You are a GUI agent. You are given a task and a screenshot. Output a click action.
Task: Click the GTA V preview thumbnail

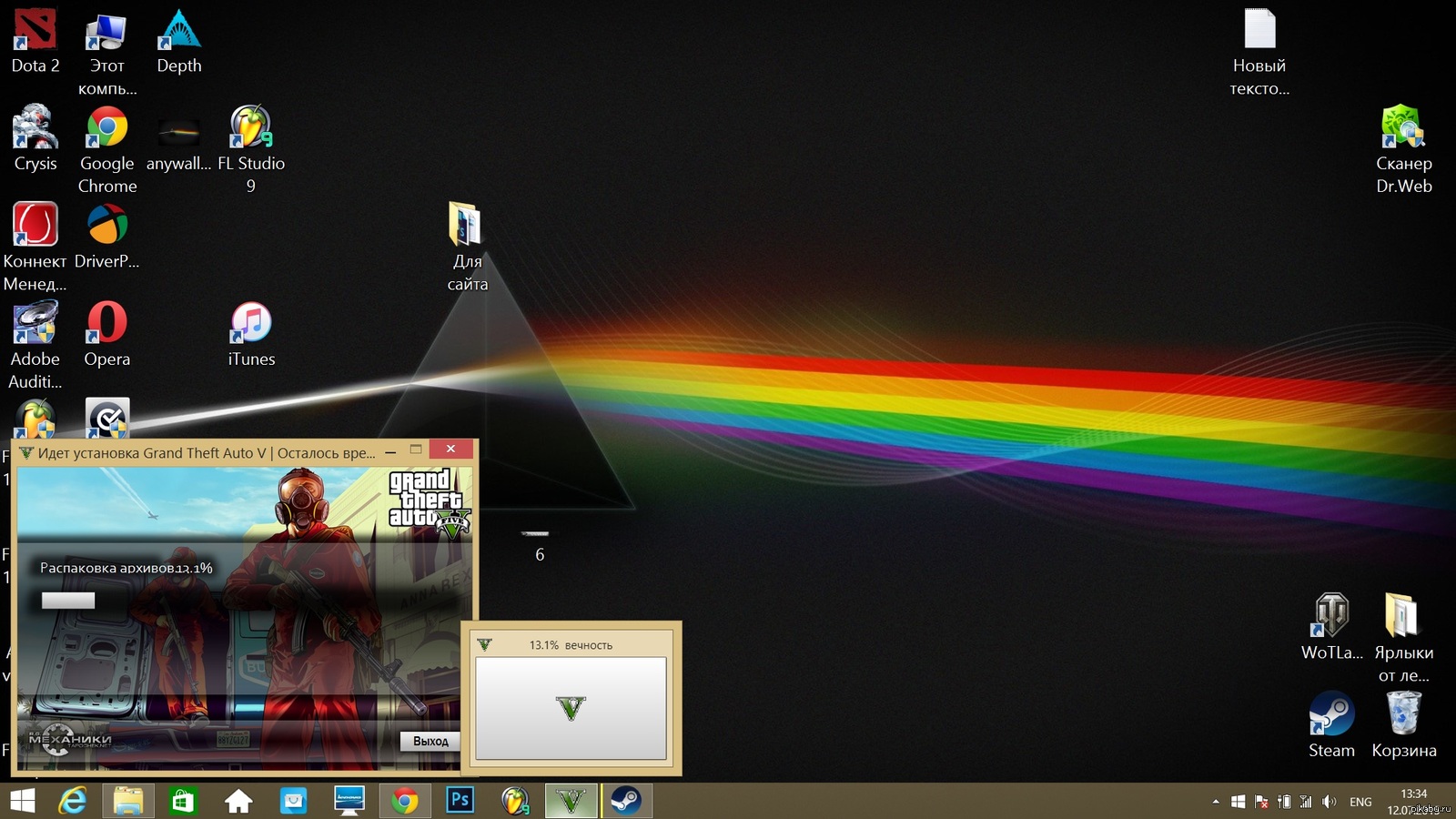point(571,708)
